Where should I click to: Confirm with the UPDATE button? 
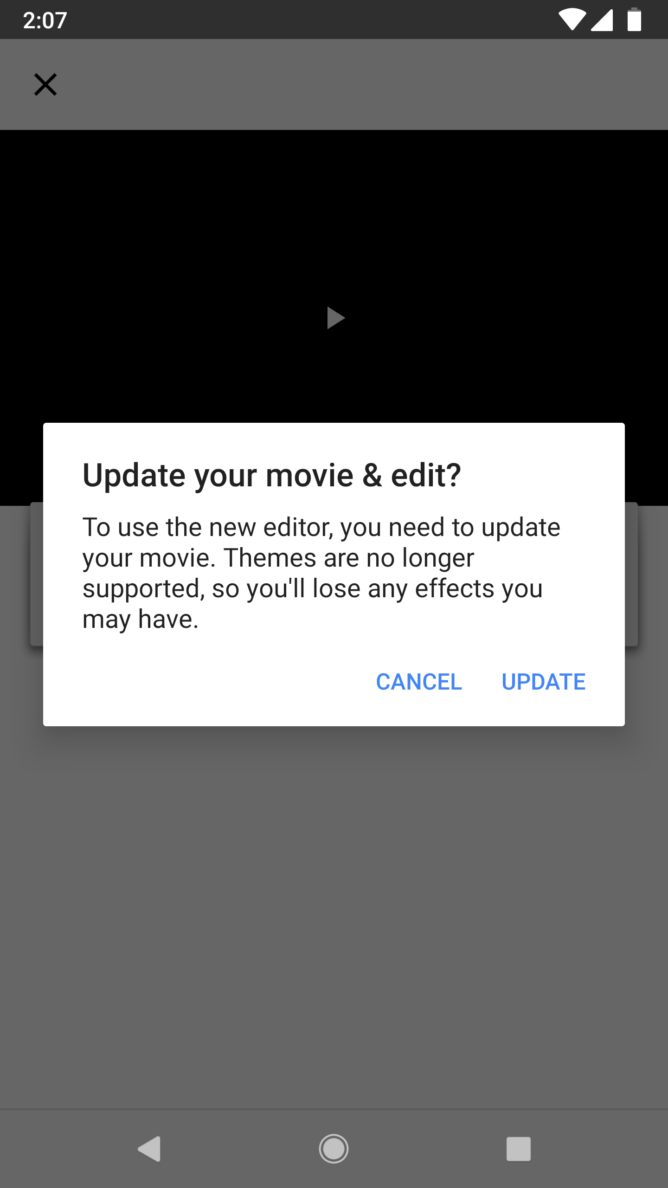pos(543,682)
